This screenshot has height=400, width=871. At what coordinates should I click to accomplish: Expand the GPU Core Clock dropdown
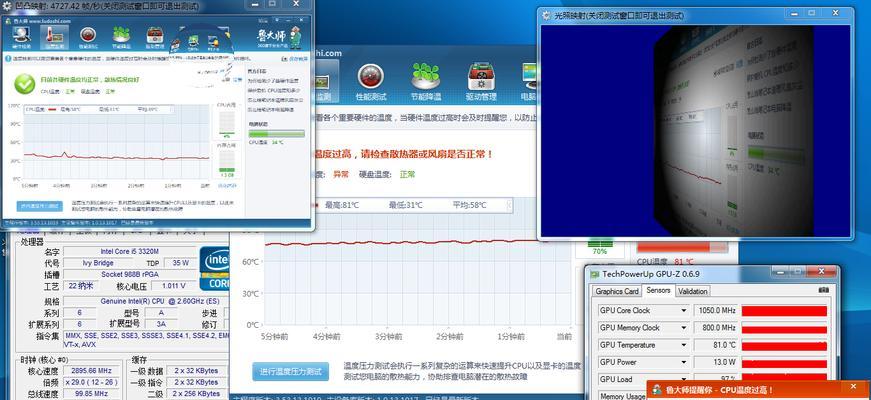point(684,311)
